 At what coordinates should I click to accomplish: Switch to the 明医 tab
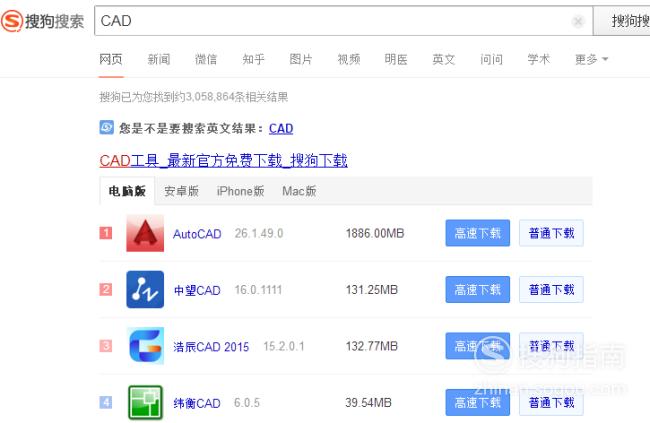point(396,59)
